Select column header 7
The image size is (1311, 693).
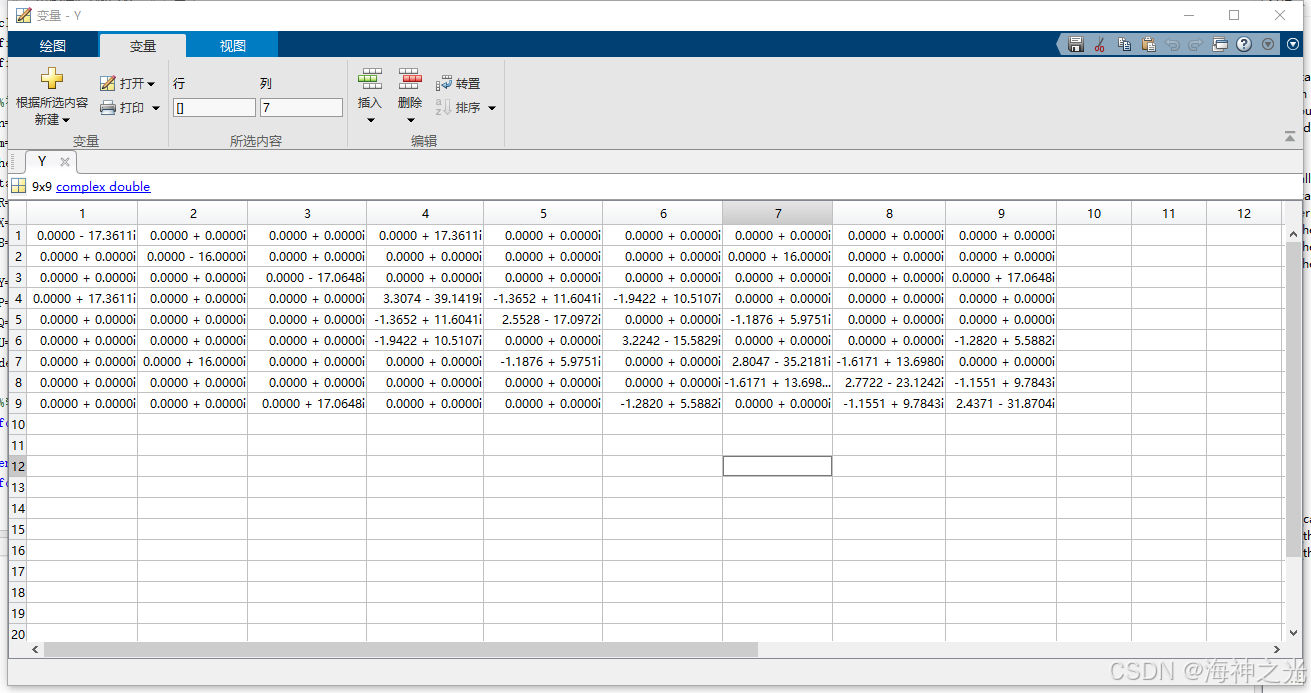777,213
